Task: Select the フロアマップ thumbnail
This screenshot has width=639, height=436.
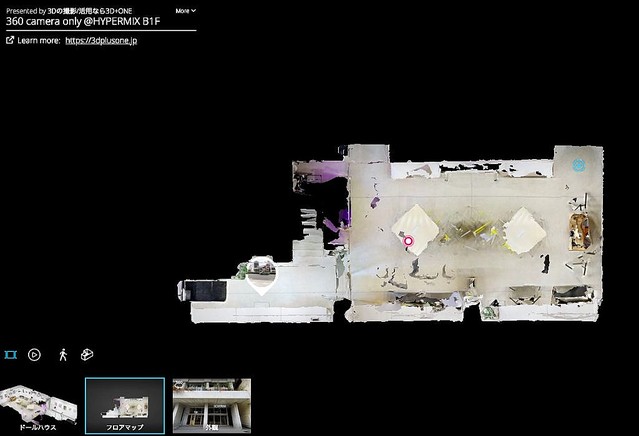Action: [x=124, y=404]
